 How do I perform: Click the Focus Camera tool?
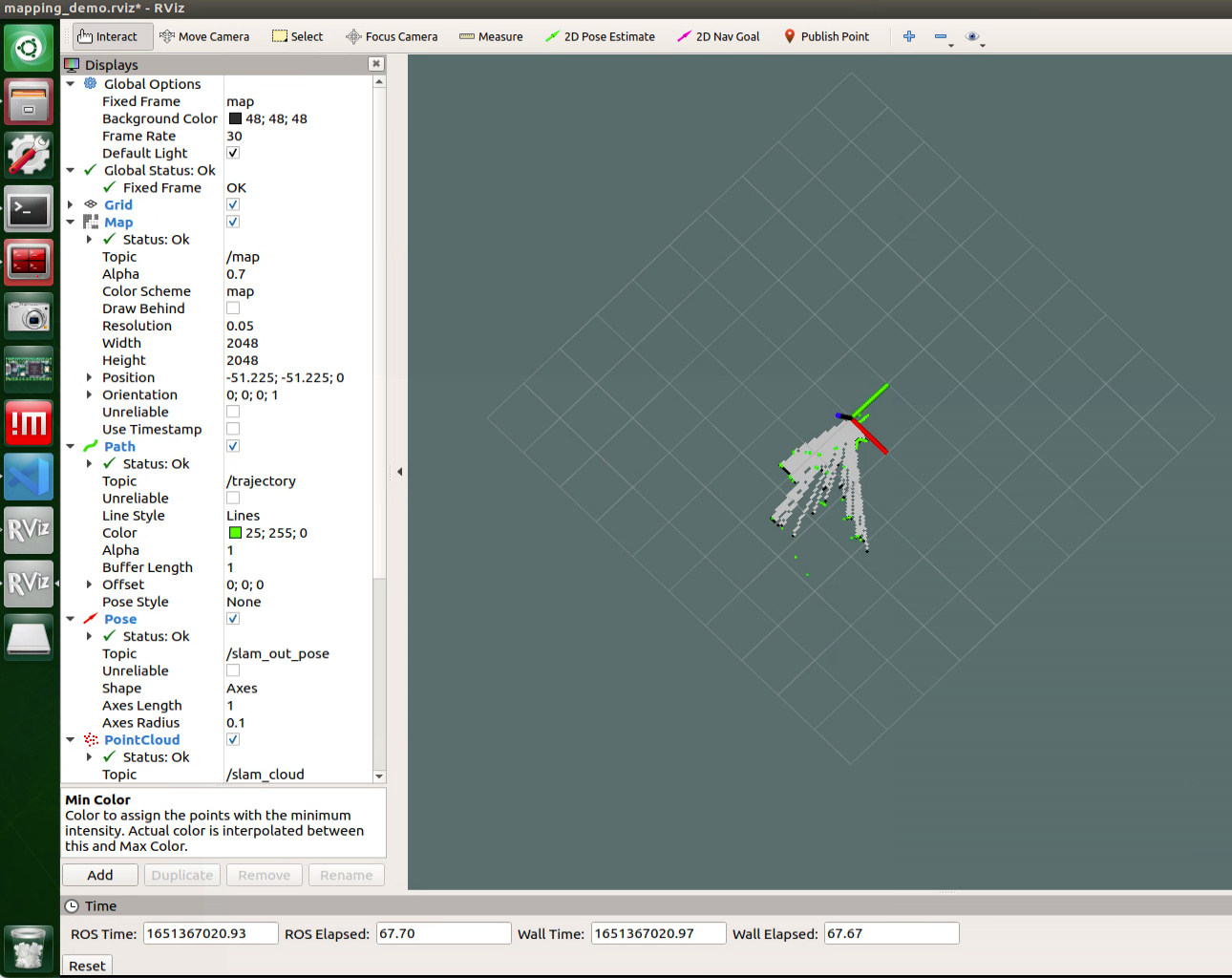point(392,35)
